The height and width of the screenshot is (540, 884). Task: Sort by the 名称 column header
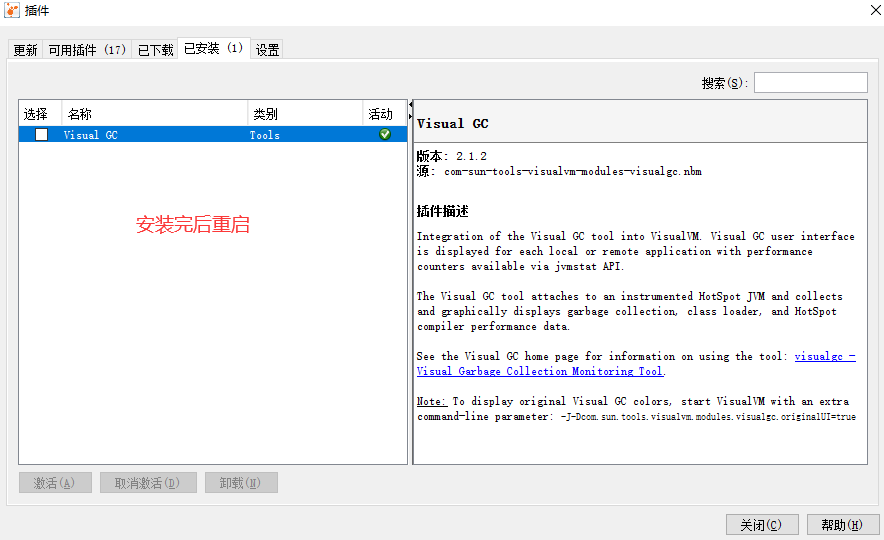(x=154, y=114)
